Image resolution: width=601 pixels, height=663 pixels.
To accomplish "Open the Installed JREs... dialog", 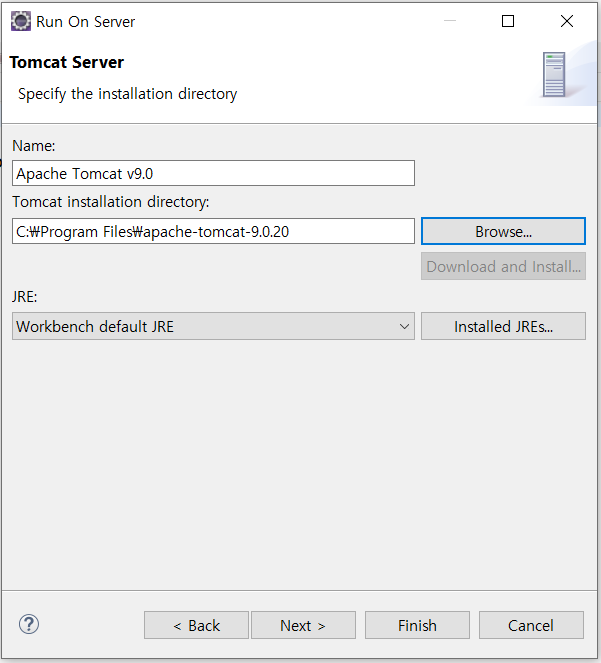I will (503, 326).
